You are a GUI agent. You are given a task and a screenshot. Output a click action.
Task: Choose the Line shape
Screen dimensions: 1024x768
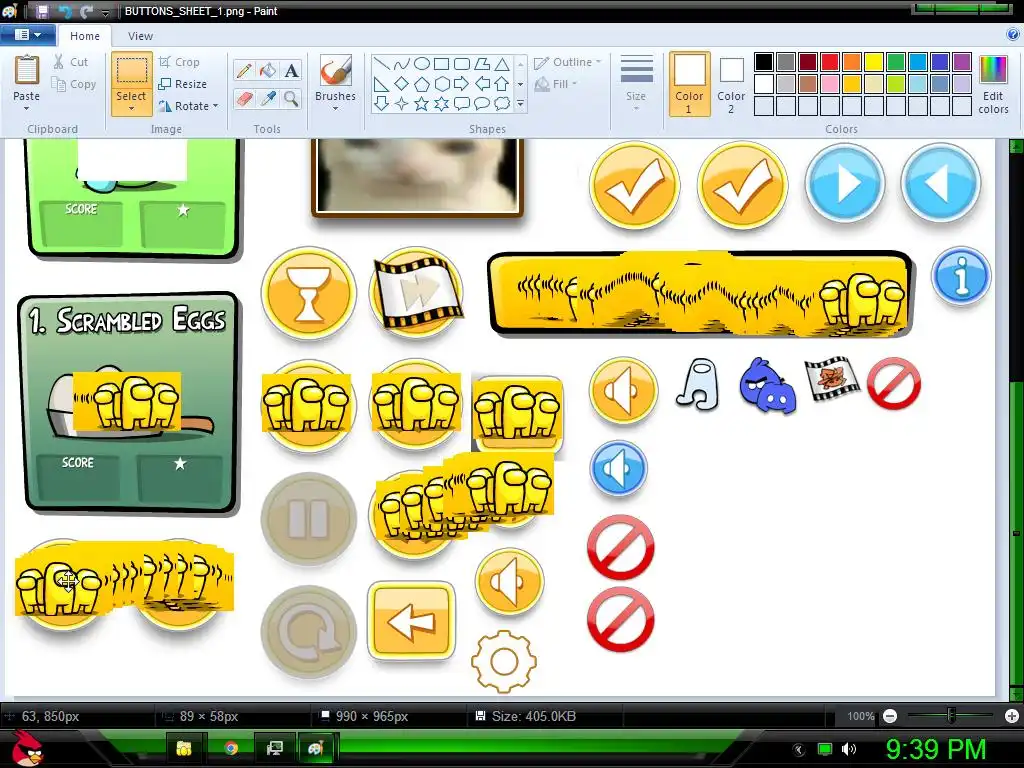pyautogui.click(x=382, y=63)
